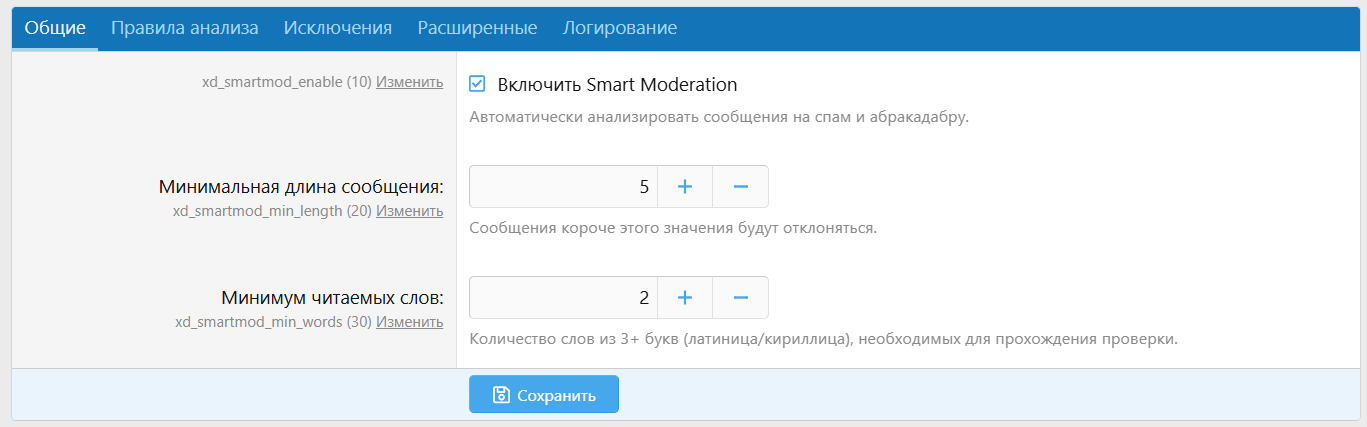Image resolution: width=1367 pixels, height=427 pixels.
Task: Open the Расширенные tab
Action: click(x=477, y=28)
